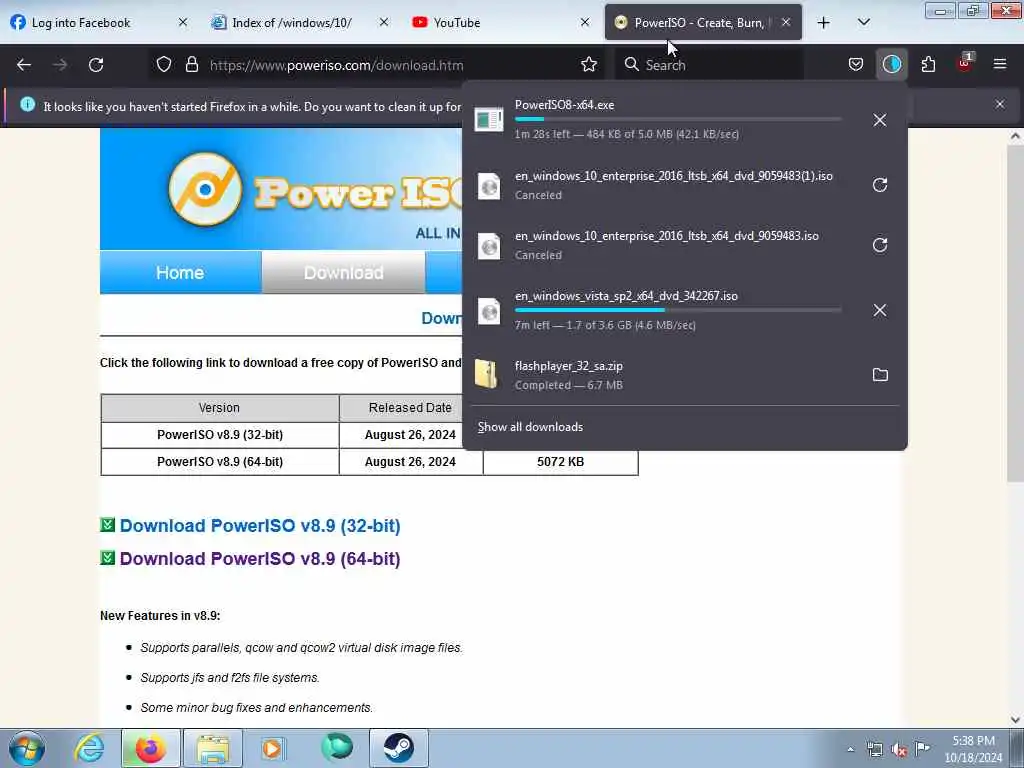
Task: Open the Home page tab of PowerISO
Action: (x=180, y=272)
